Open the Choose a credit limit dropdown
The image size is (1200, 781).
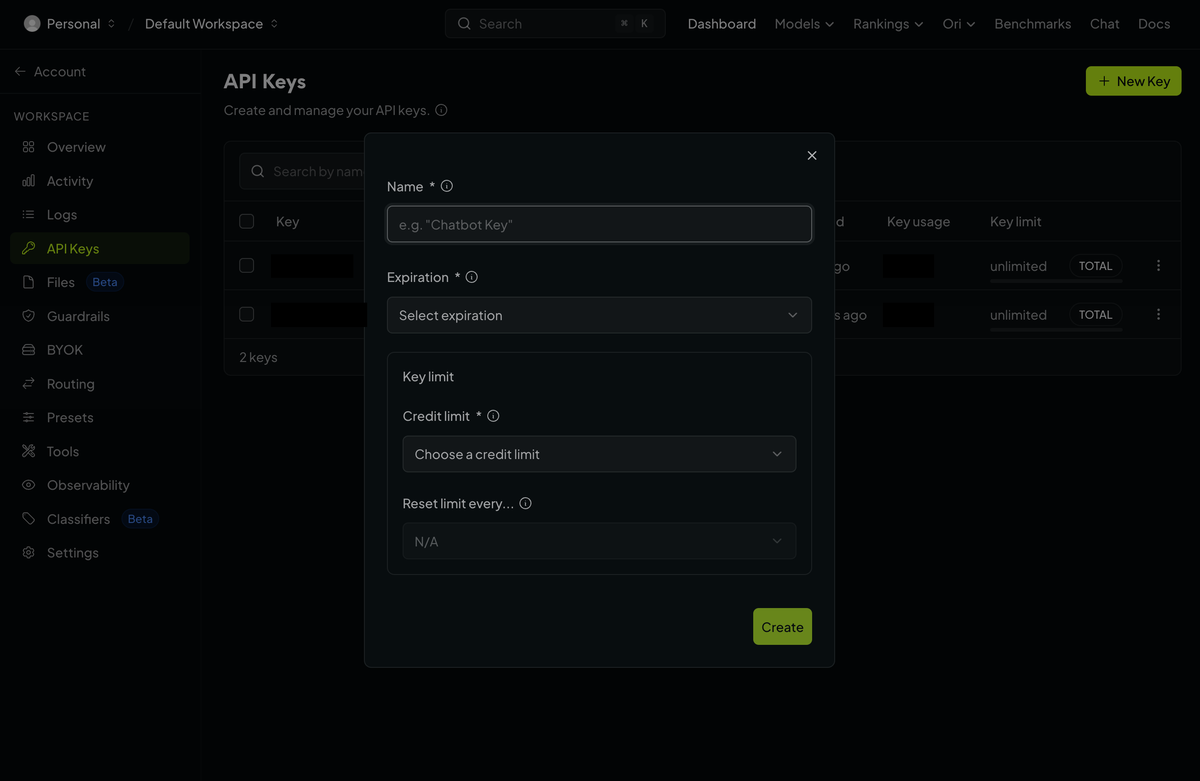click(599, 454)
